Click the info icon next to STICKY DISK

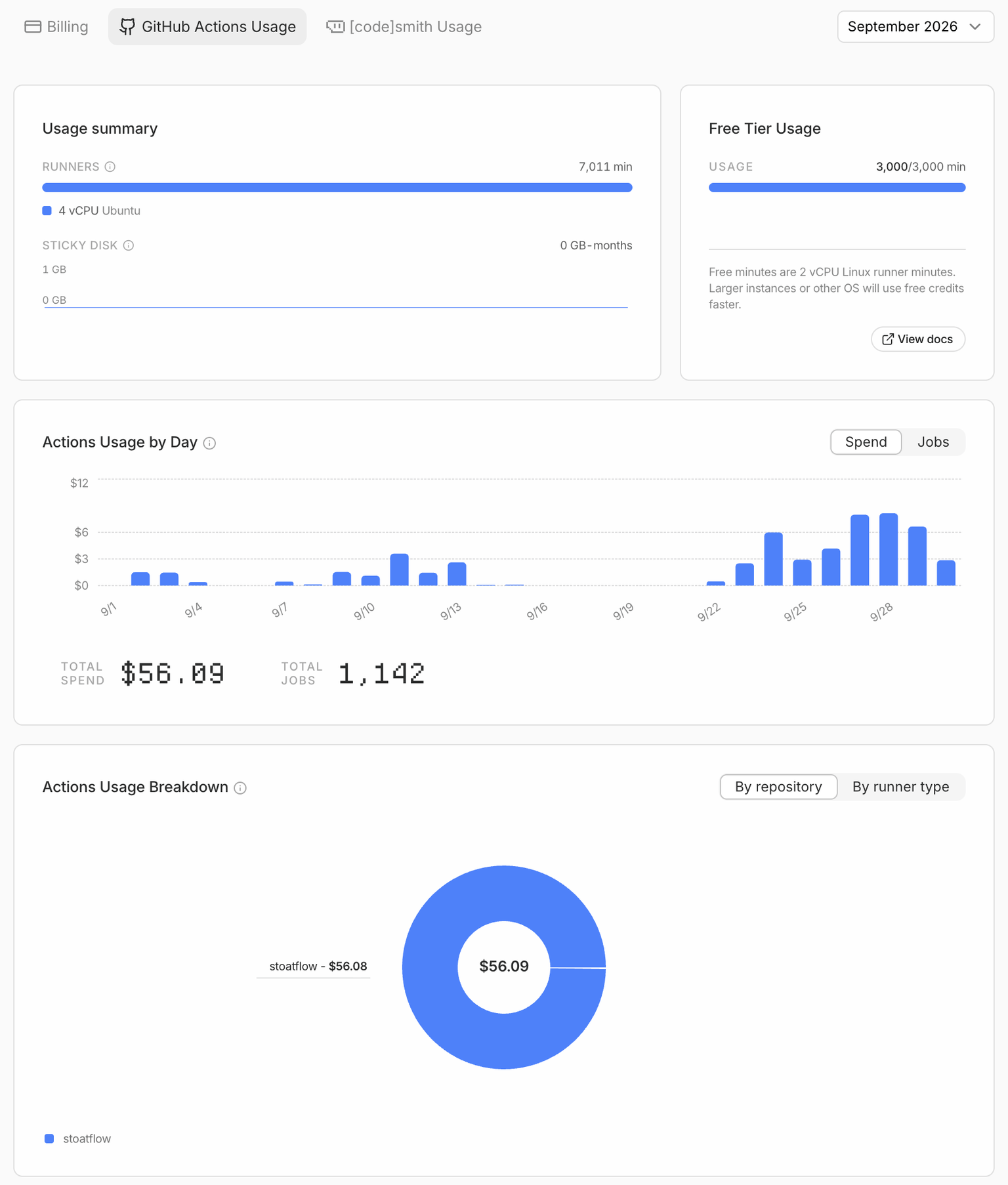[x=129, y=245]
